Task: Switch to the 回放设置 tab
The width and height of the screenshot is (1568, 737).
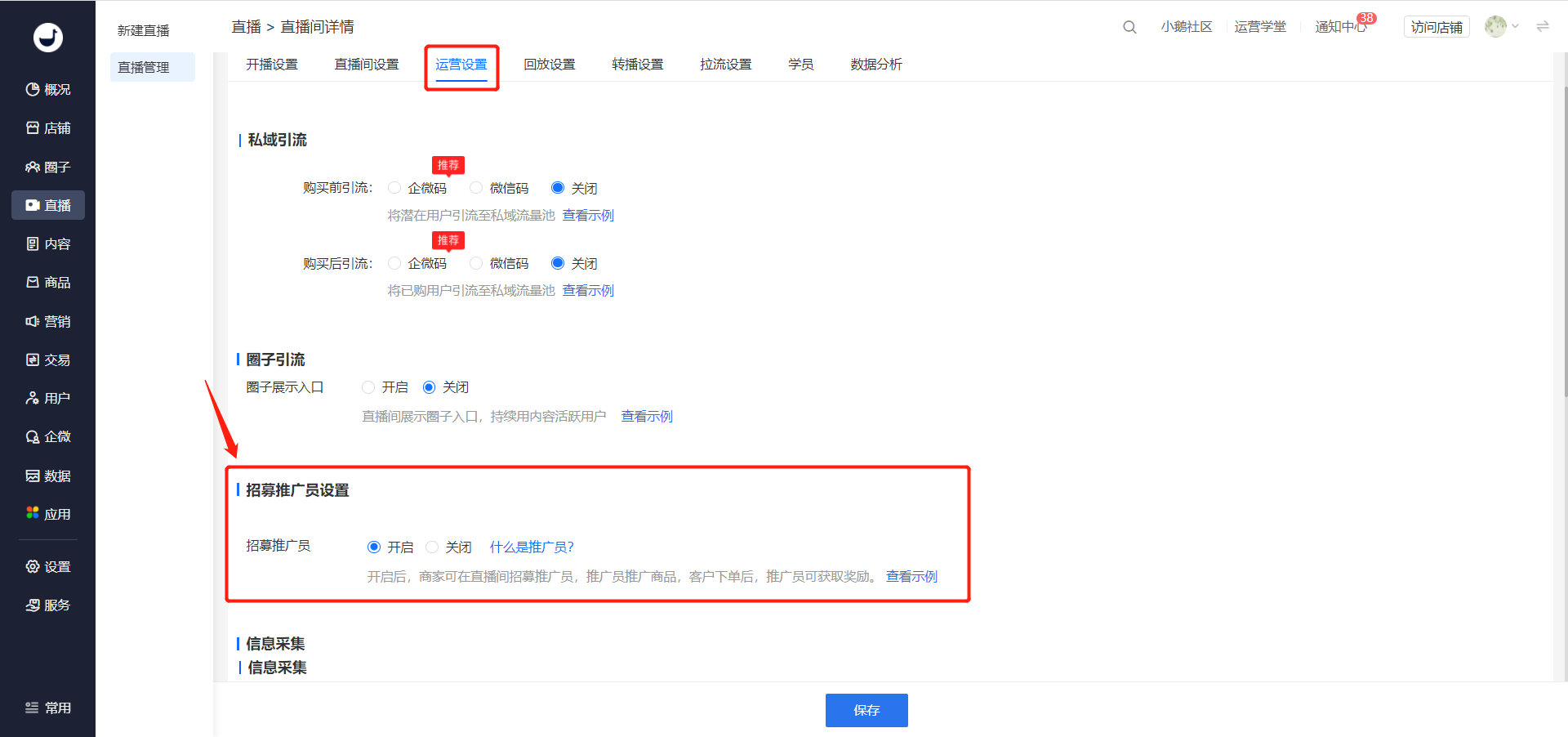Action: [549, 65]
